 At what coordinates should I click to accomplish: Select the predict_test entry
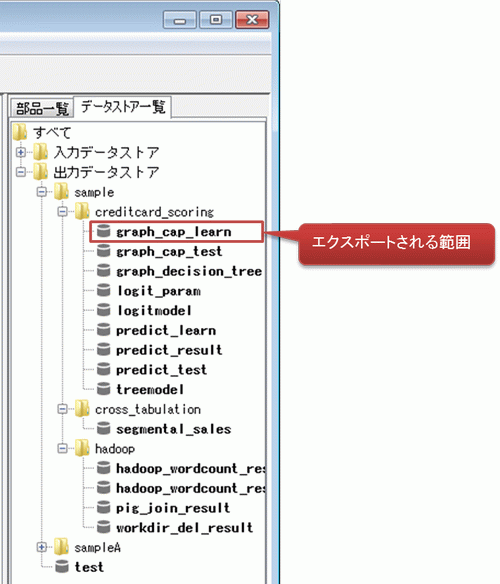[161, 370]
